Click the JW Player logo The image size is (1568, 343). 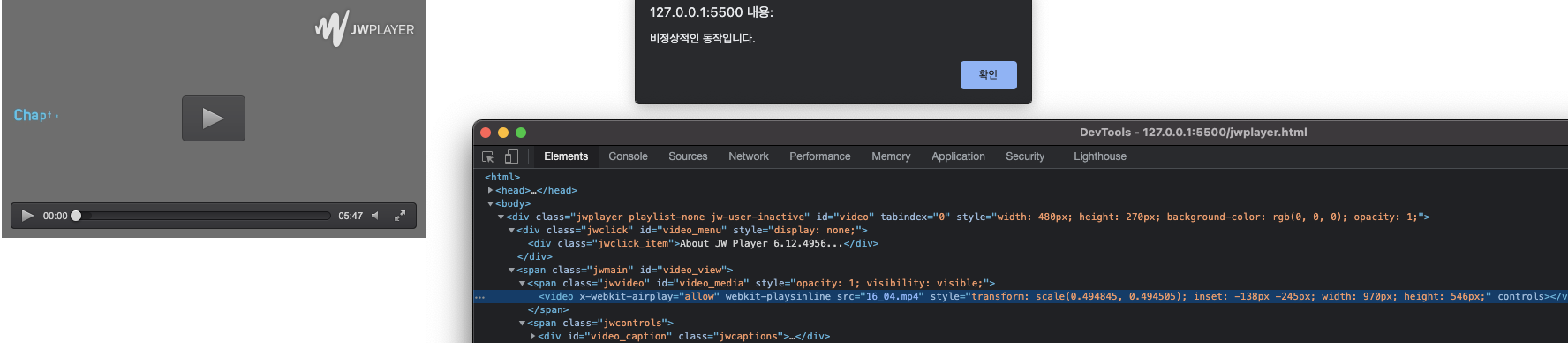(x=365, y=28)
